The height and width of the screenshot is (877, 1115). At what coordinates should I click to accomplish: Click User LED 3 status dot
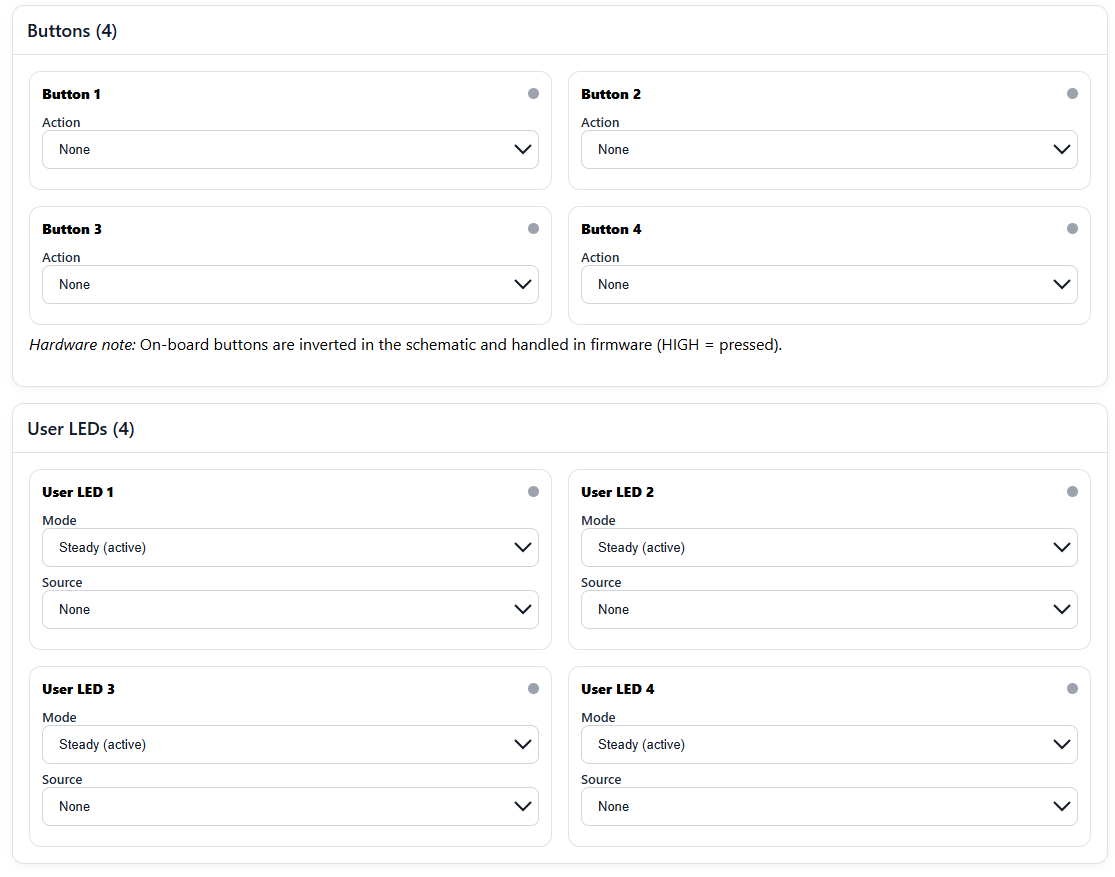(533, 689)
